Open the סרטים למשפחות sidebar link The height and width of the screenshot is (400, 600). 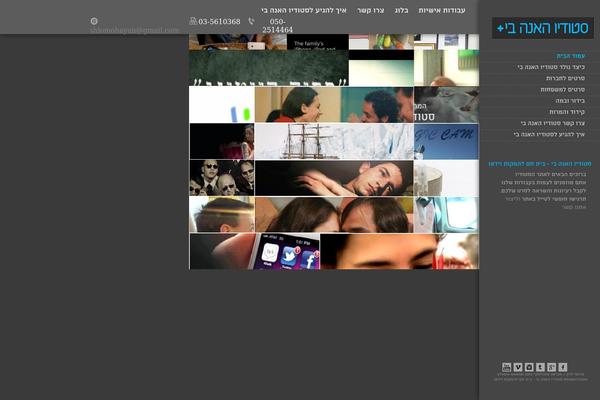point(562,90)
